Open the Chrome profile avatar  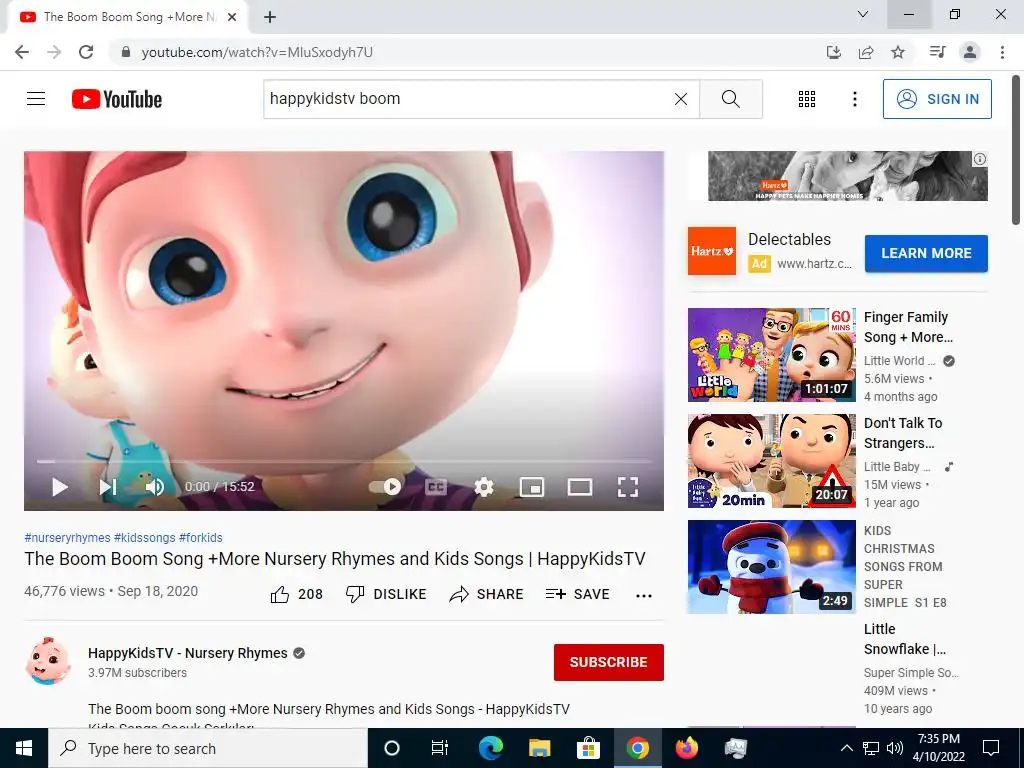970,52
